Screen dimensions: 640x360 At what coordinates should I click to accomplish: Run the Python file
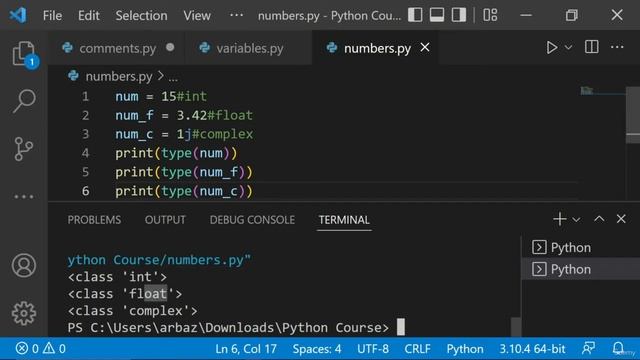[x=551, y=48]
